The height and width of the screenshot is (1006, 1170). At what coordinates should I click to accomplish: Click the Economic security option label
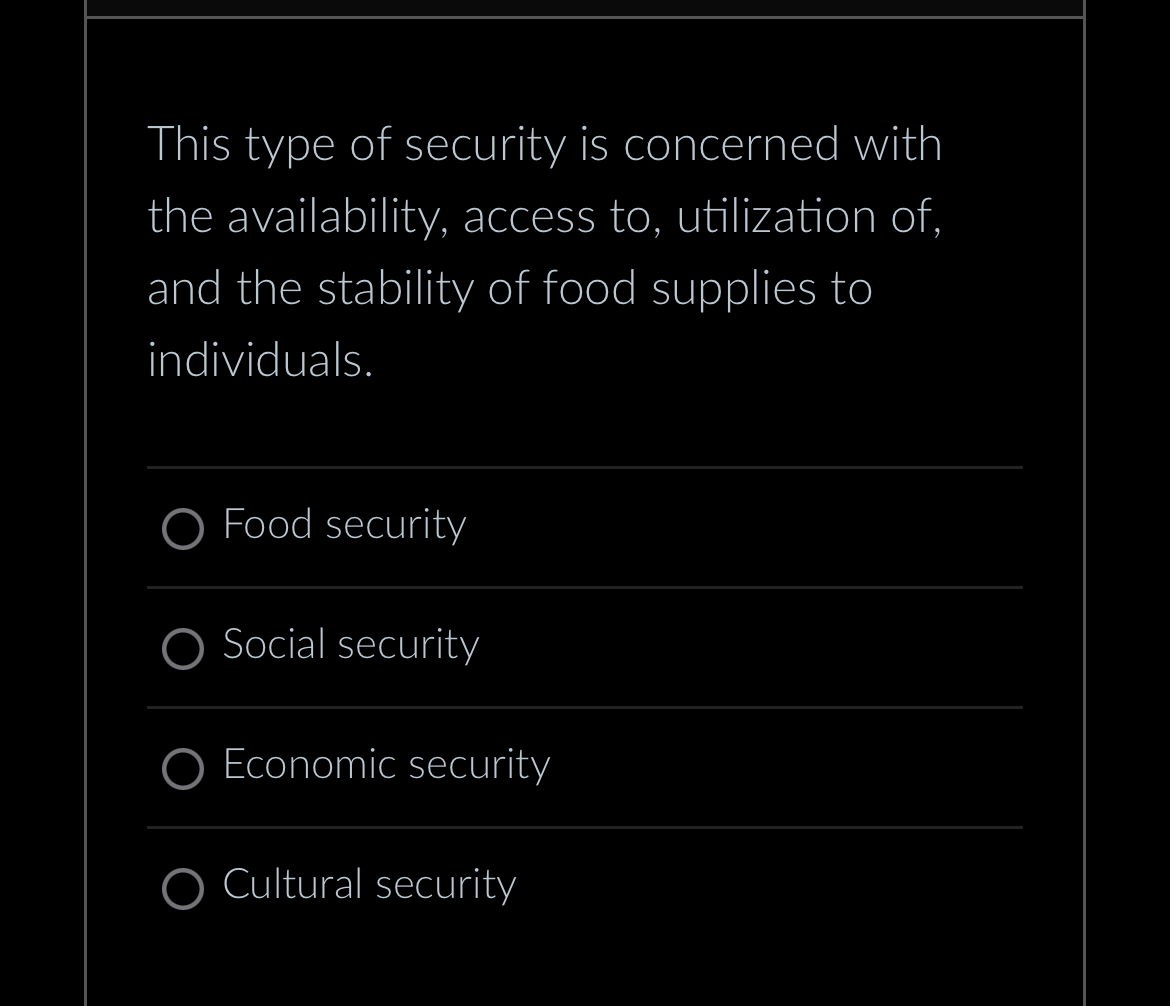point(386,765)
